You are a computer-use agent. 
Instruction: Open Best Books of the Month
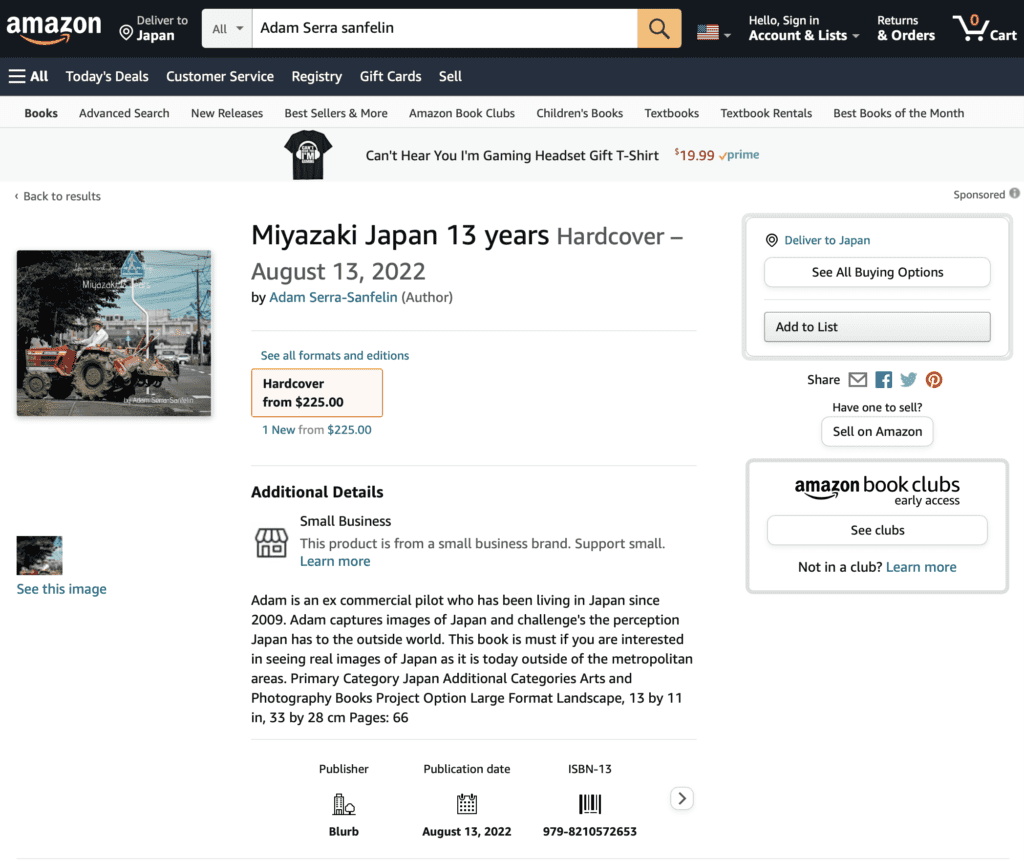point(898,113)
